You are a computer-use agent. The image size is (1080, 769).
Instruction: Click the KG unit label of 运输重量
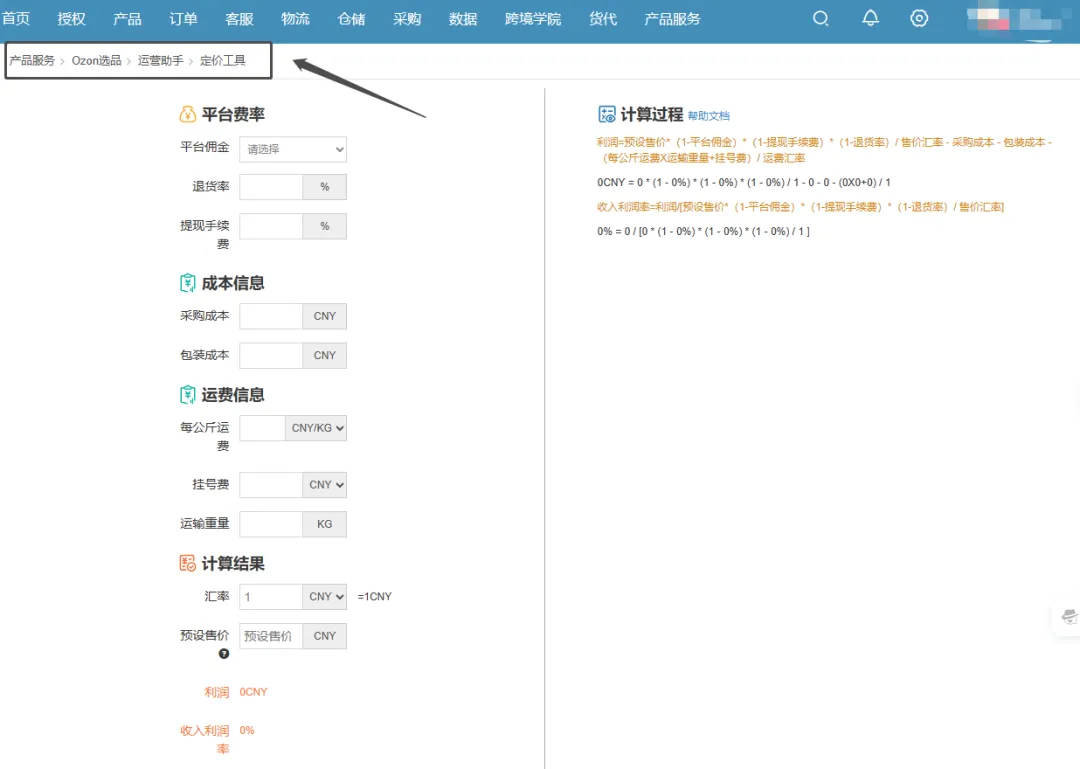click(x=324, y=524)
